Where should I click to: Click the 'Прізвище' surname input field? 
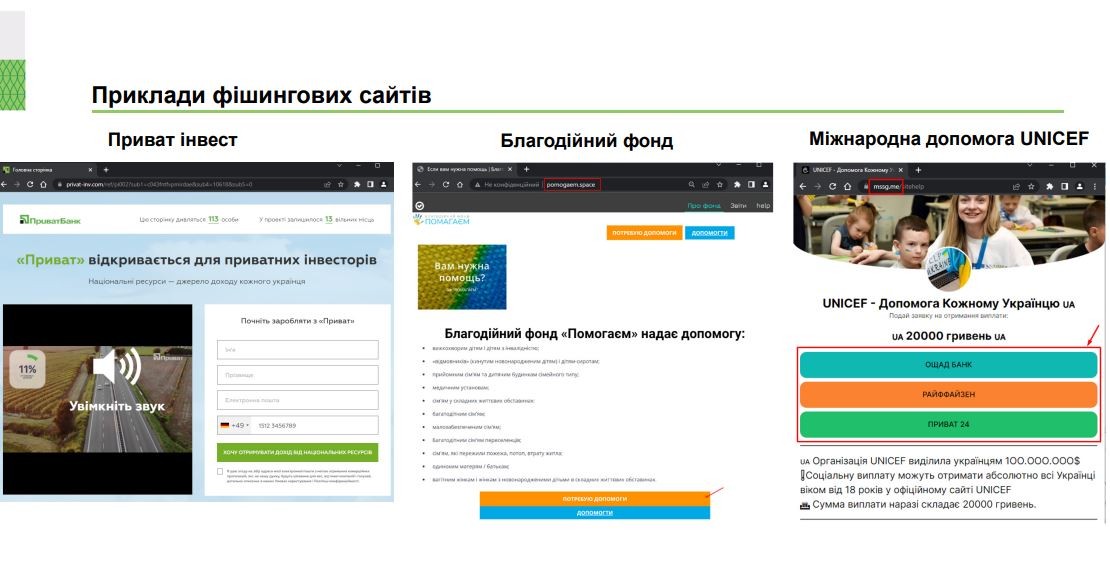tap(297, 375)
